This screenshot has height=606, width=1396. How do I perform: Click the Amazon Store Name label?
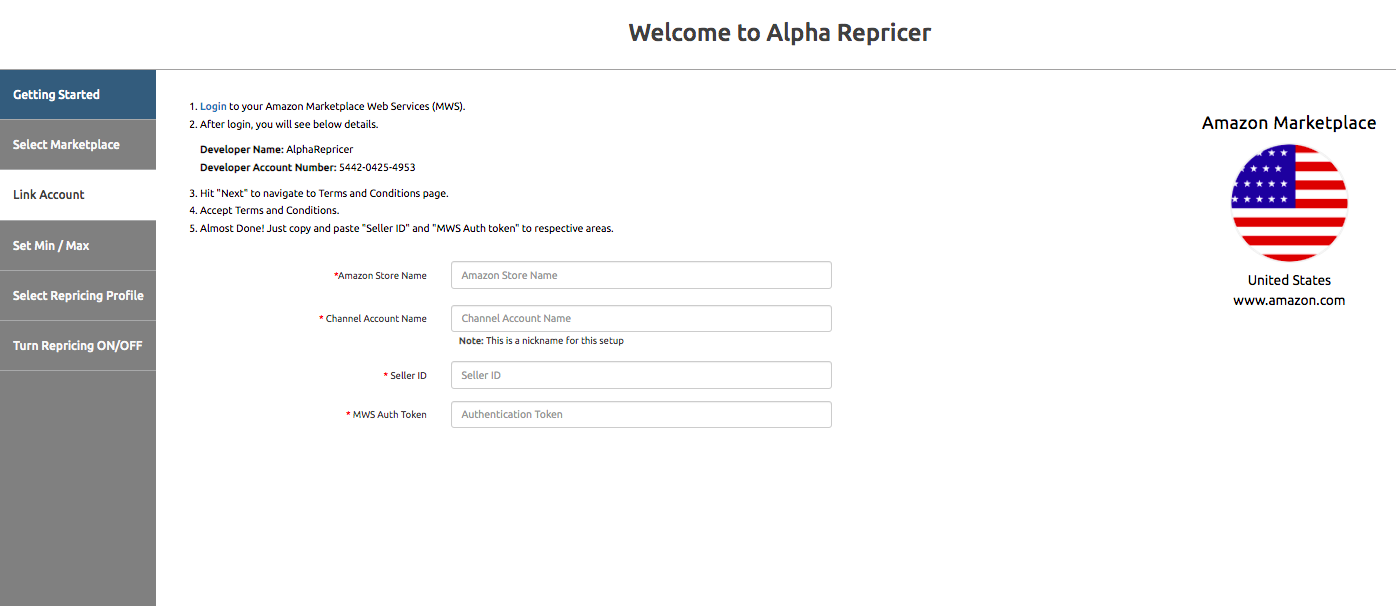point(380,276)
